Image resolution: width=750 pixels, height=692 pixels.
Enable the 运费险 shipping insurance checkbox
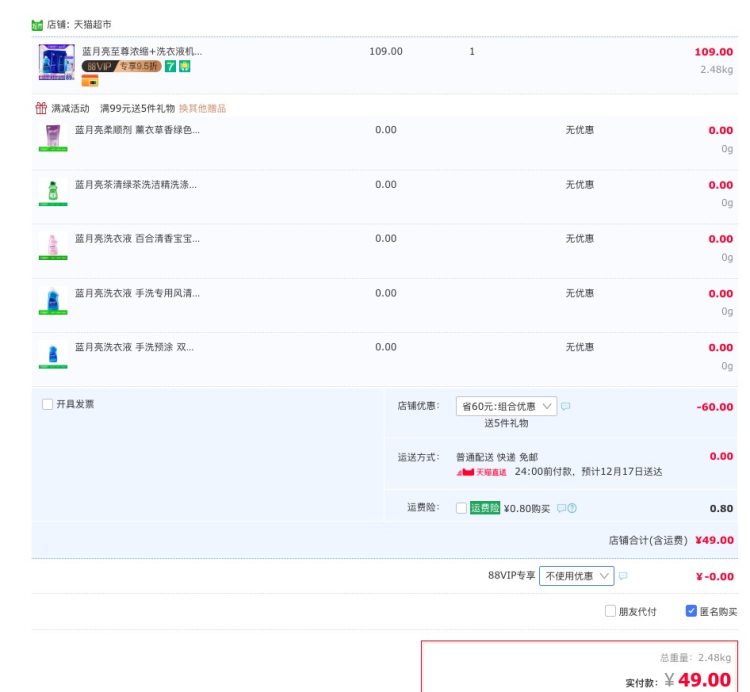click(461, 508)
